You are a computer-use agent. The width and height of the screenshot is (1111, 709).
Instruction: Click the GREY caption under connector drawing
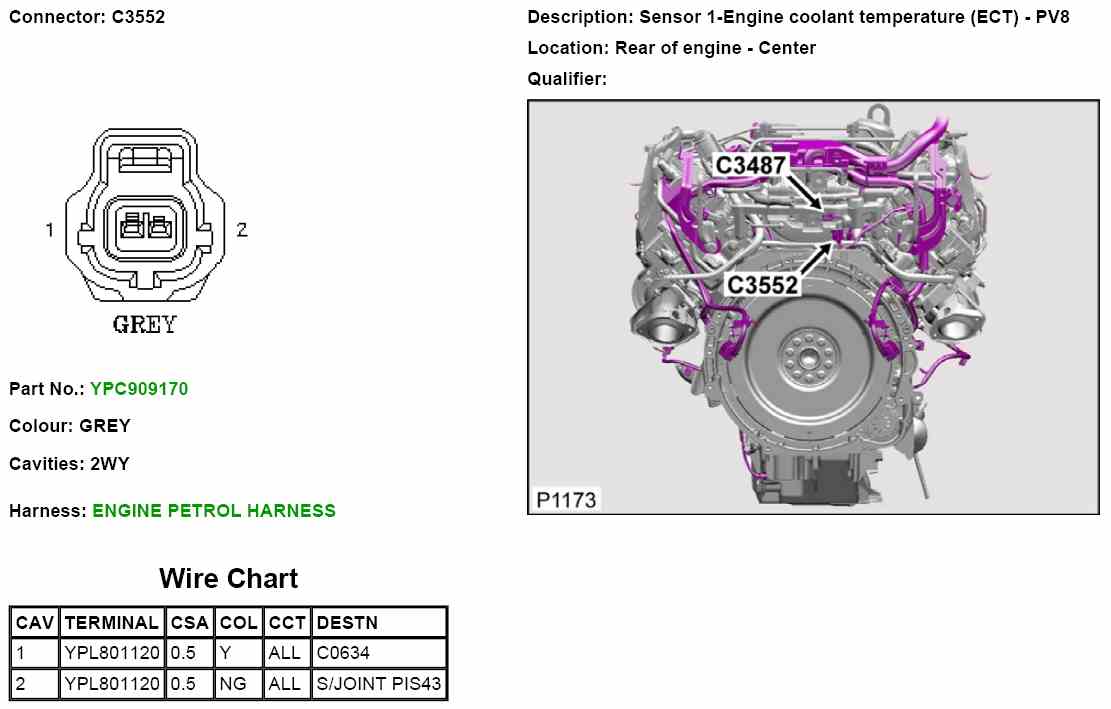145,325
